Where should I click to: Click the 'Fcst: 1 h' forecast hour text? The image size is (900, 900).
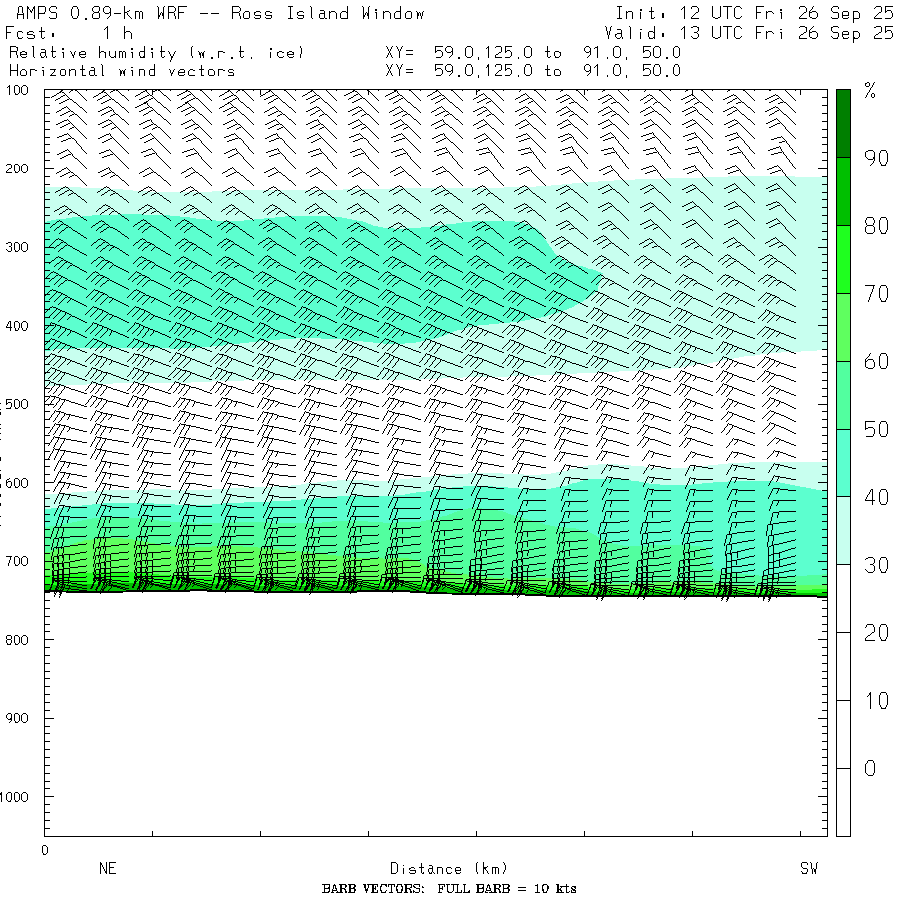coord(69,33)
